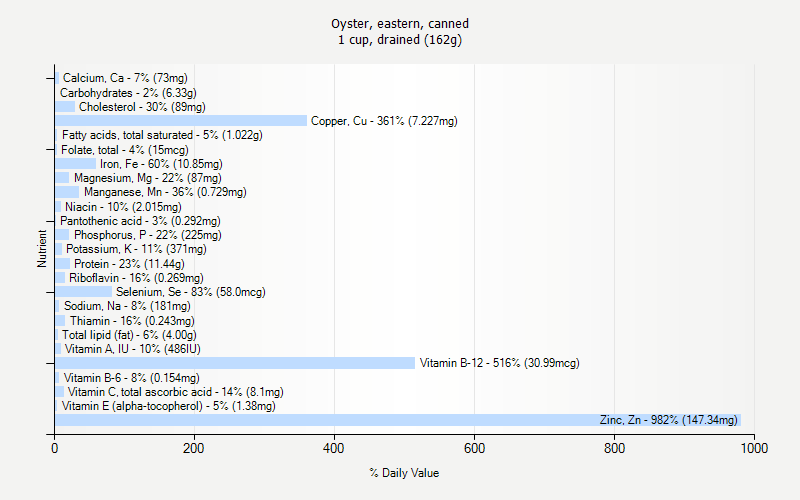Screen dimensions: 800x500
Task: Select the 'Copper, Cu - 361% (7.227mg)' label
Action: pyautogui.click(x=384, y=121)
